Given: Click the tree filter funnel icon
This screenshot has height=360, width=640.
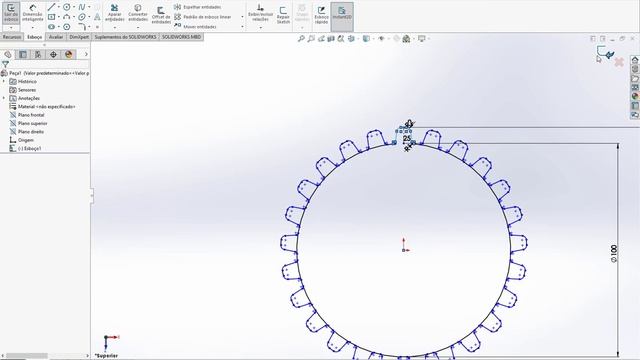Looking at the screenshot, I should point(5,64).
